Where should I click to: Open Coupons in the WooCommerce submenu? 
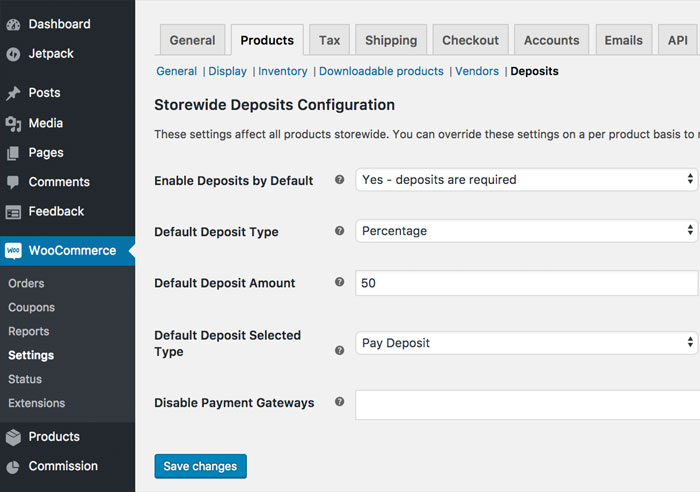tap(32, 308)
